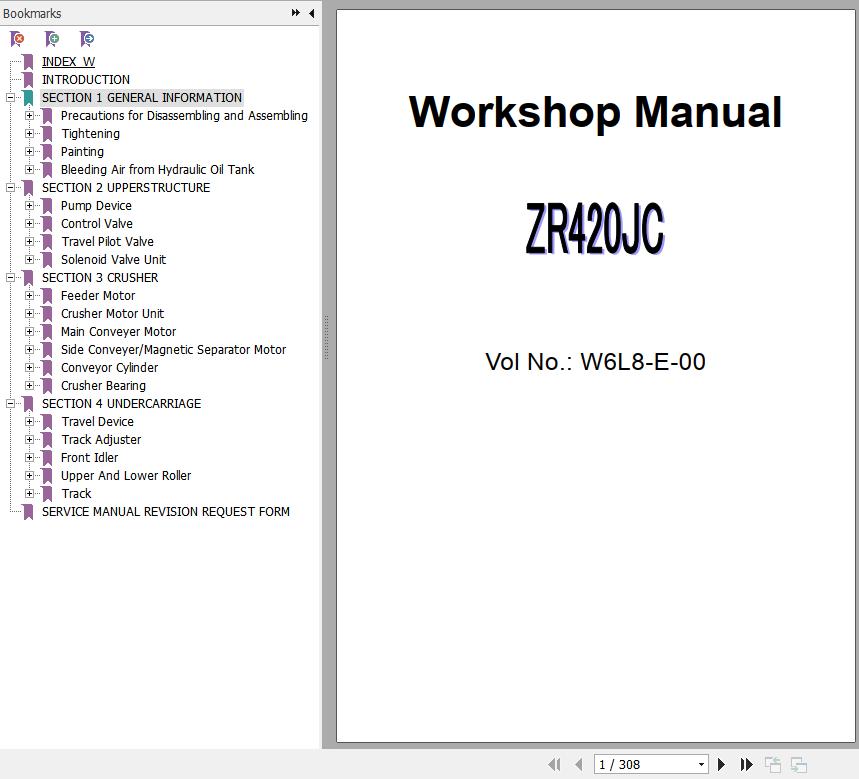Click the bookmark icon beside Travel Device
This screenshot has height=779, width=859.
(48, 422)
